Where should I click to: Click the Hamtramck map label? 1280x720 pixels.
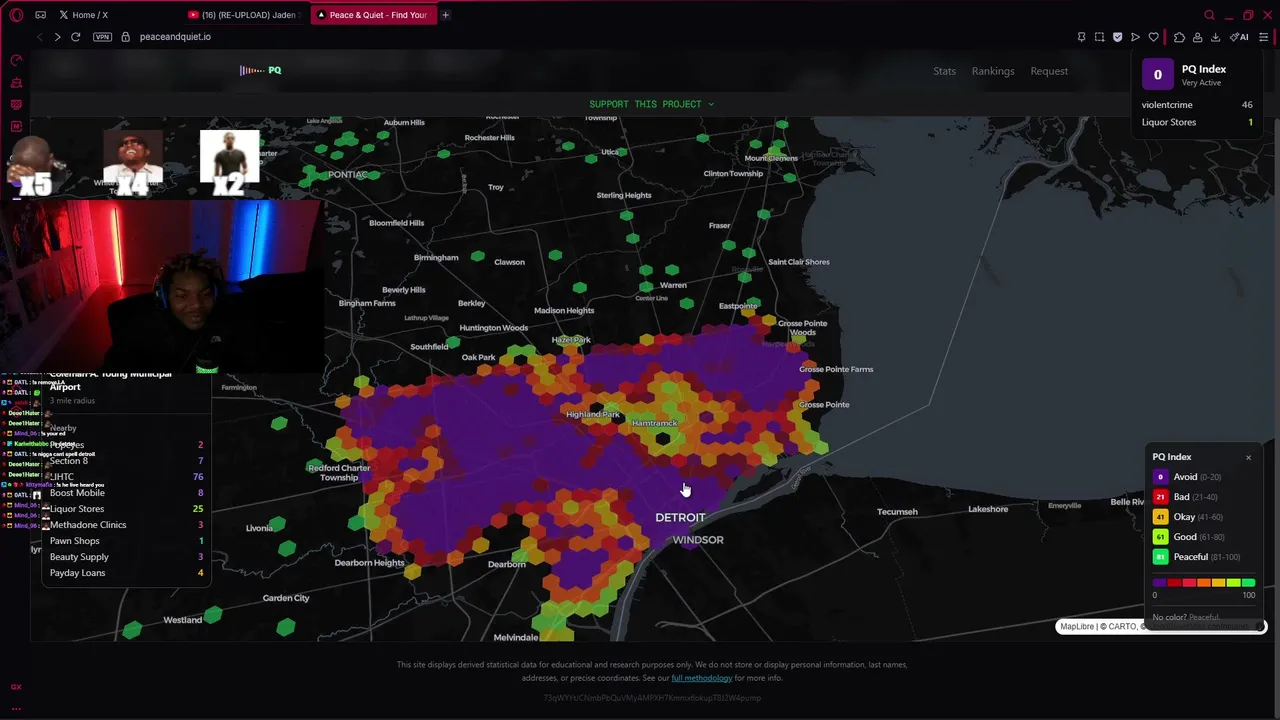(655, 423)
